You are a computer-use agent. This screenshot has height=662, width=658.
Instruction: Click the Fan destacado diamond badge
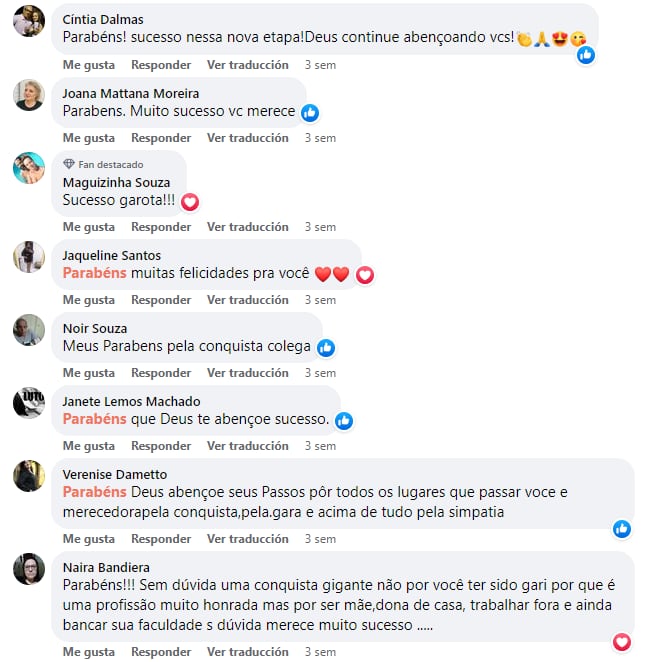tap(69, 164)
